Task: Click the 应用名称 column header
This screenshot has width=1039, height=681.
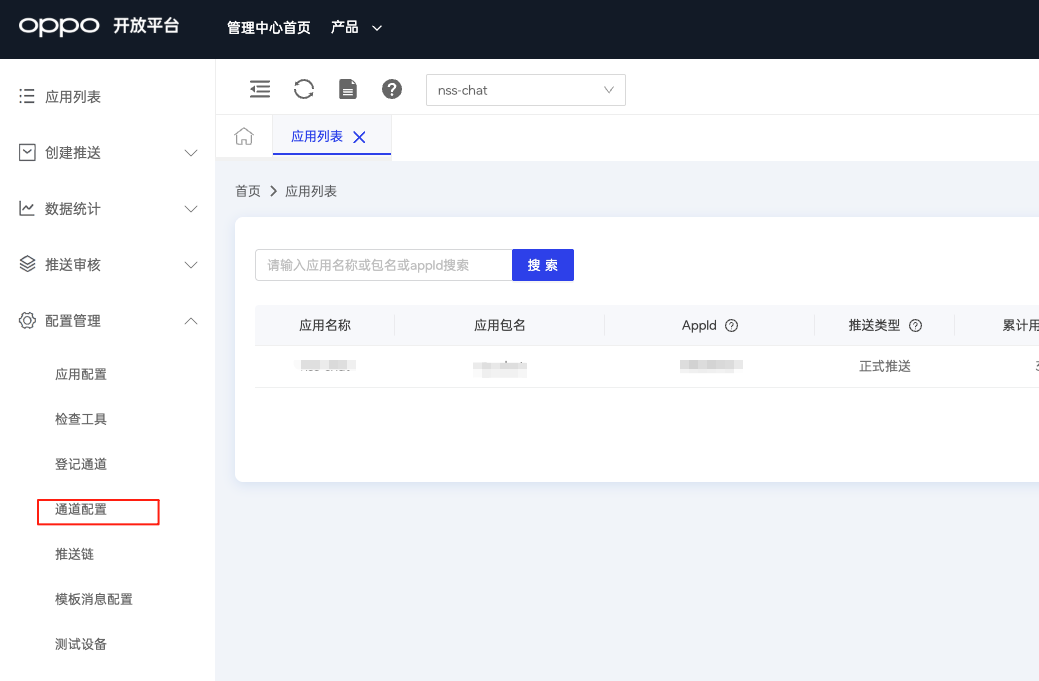Action: point(325,325)
